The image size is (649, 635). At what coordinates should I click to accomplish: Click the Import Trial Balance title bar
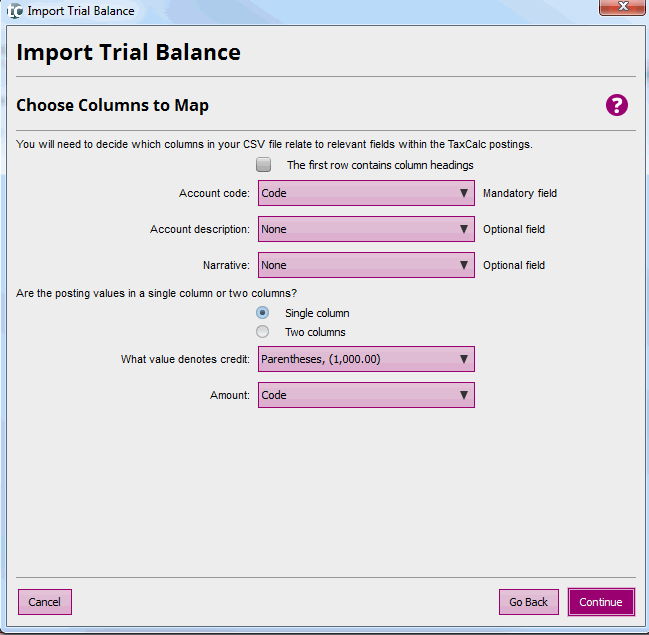point(300,11)
